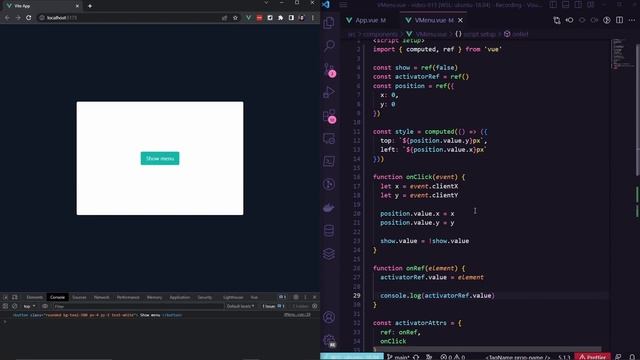Click the Open Changes editor action icon
This screenshot has height=360, width=640.
click(557, 20)
